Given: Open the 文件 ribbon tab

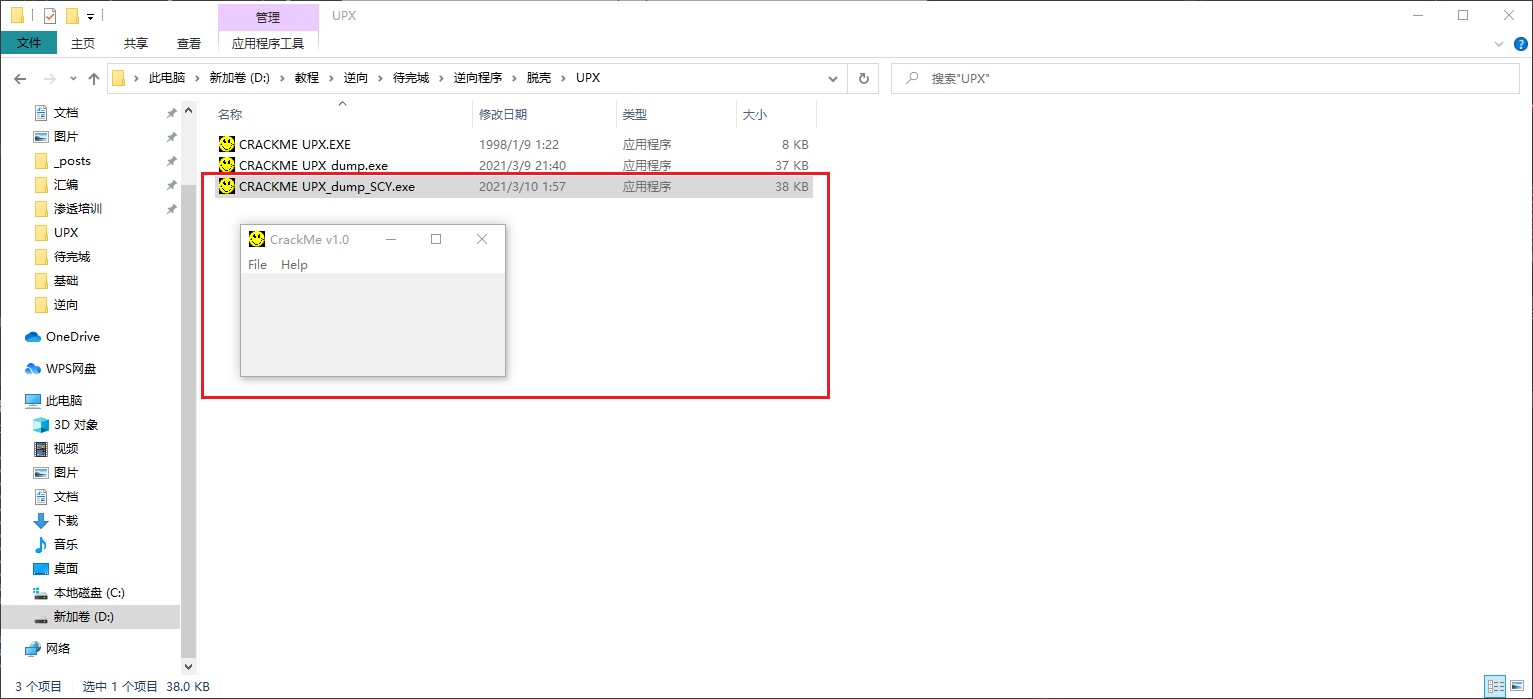Looking at the screenshot, I should (x=29, y=43).
